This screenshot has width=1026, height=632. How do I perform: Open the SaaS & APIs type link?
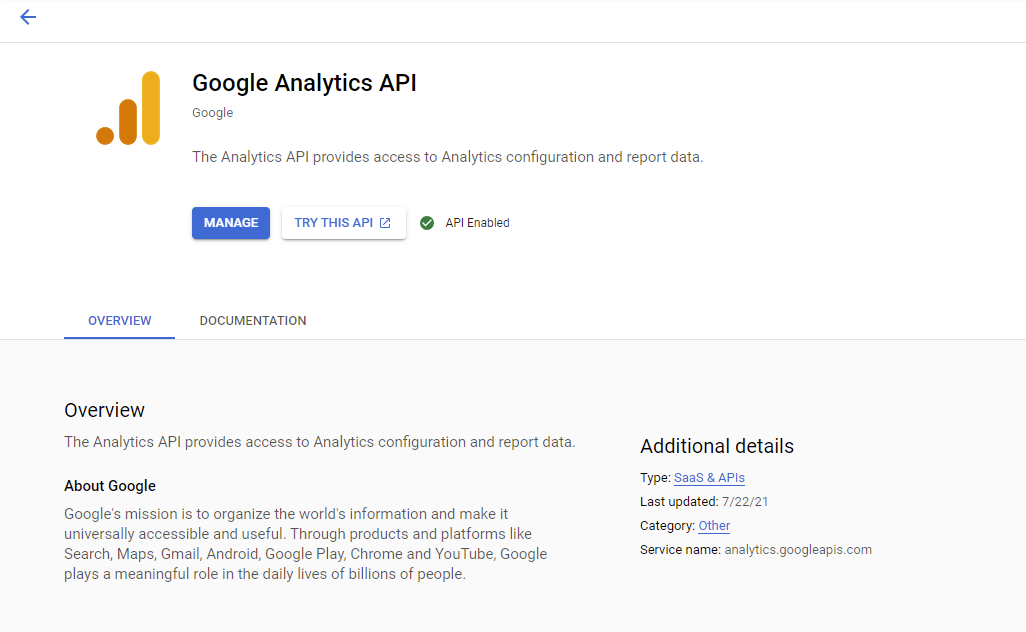pyautogui.click(x=709, y=478)
